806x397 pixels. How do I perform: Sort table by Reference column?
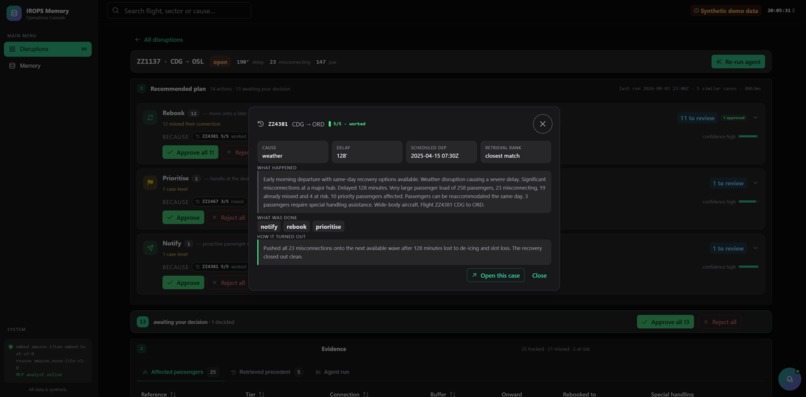(x=158, y=394)
